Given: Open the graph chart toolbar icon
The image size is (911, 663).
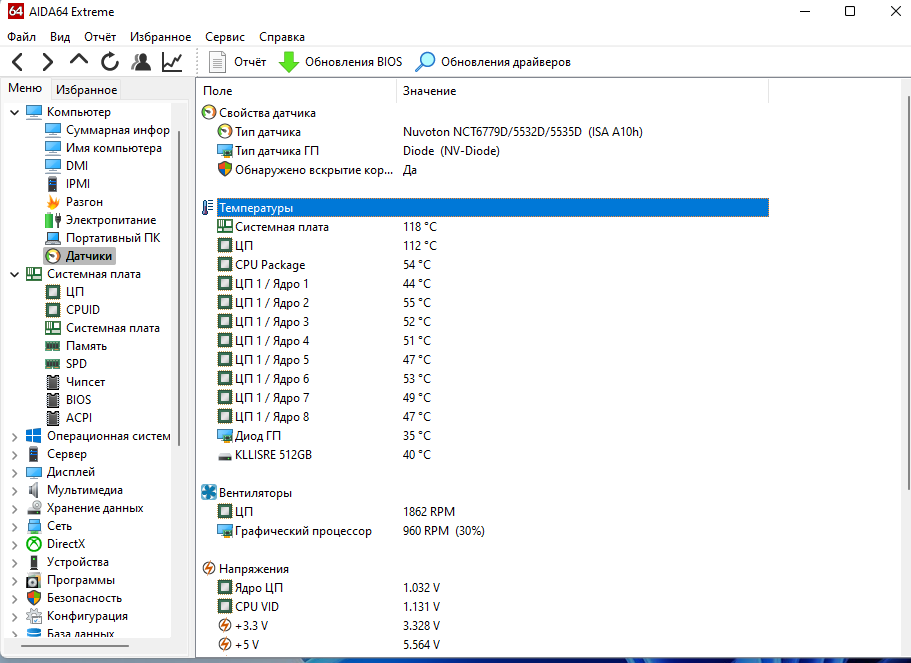Looking at the screenshot, I should tap(172, 62).
